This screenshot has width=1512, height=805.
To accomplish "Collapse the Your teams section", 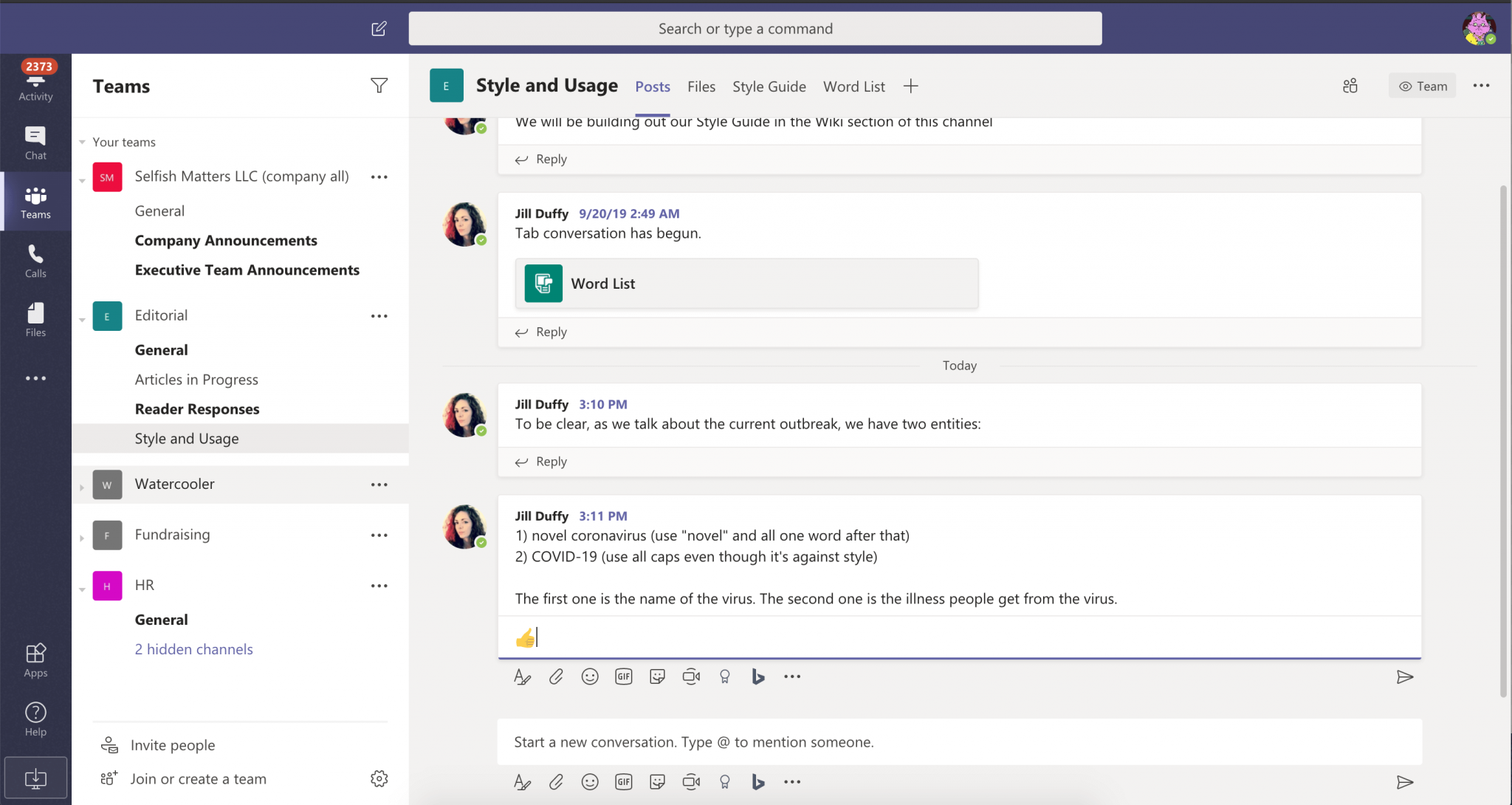I will click(x=83, y=142).
